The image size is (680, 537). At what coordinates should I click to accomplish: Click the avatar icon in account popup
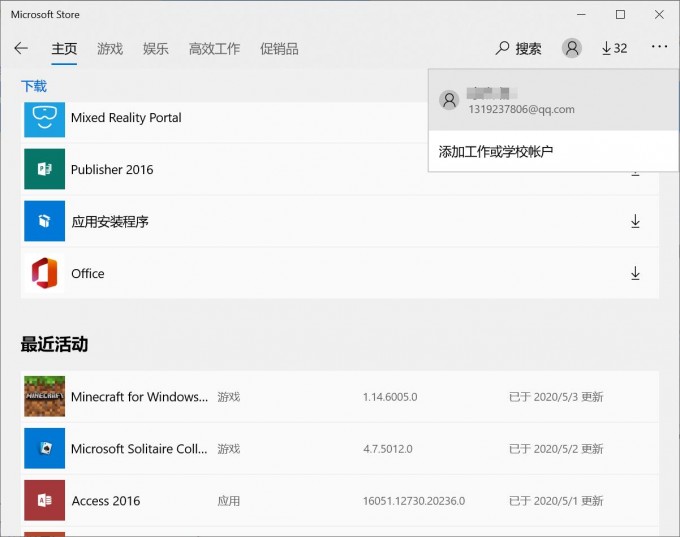point(449,100)
